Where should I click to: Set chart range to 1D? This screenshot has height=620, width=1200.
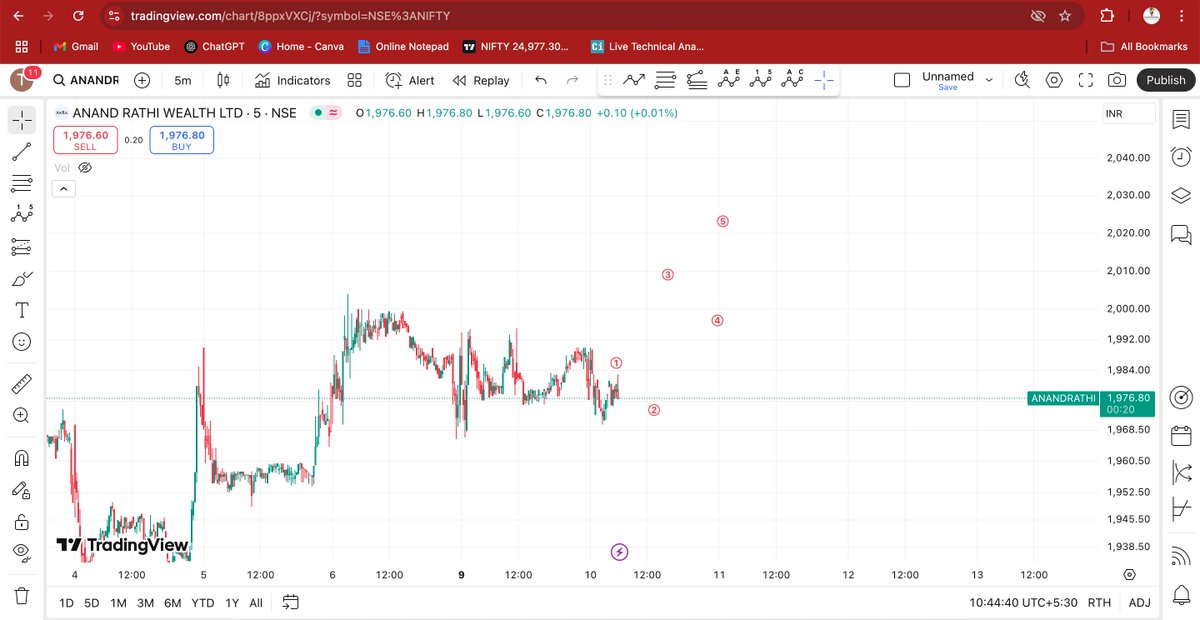pos(66,603)
